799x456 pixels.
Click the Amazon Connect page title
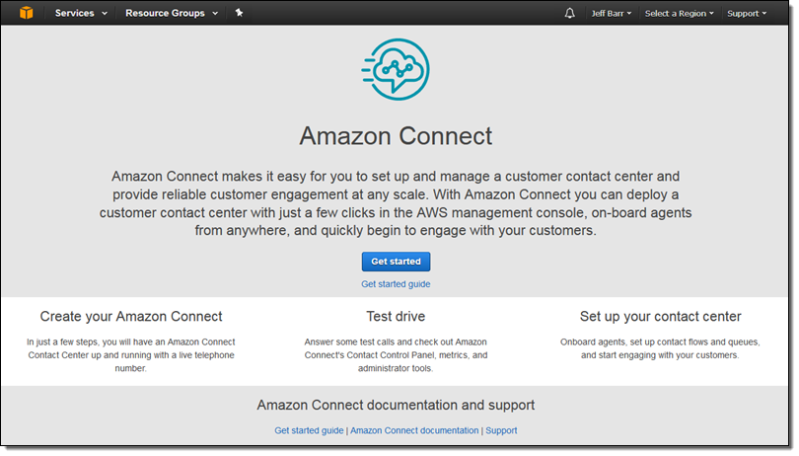(x=396, y=136)
